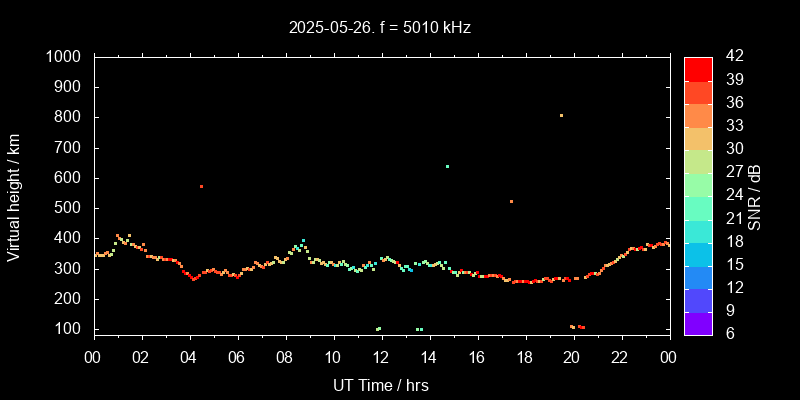The height and width of the screenshot is (400, 800).
Task: Select the green outlier point near 640 km
Action: click(447, 166)
